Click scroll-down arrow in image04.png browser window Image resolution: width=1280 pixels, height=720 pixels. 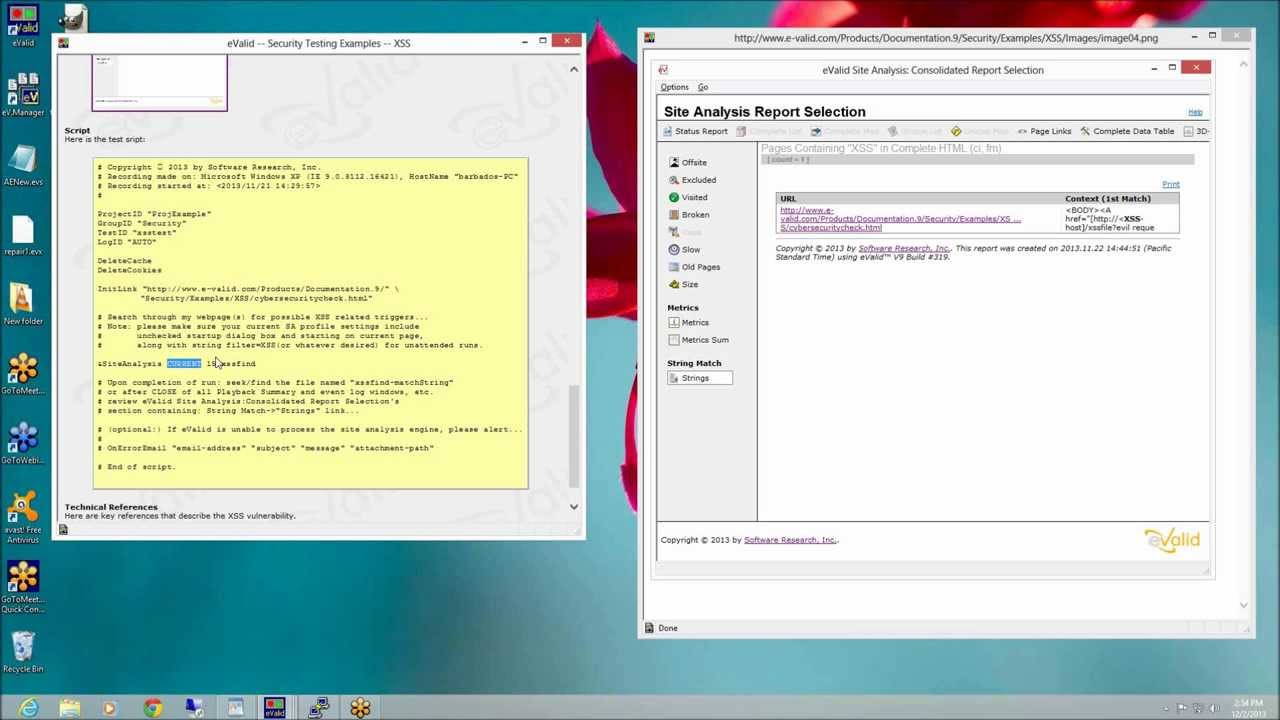1243,605
